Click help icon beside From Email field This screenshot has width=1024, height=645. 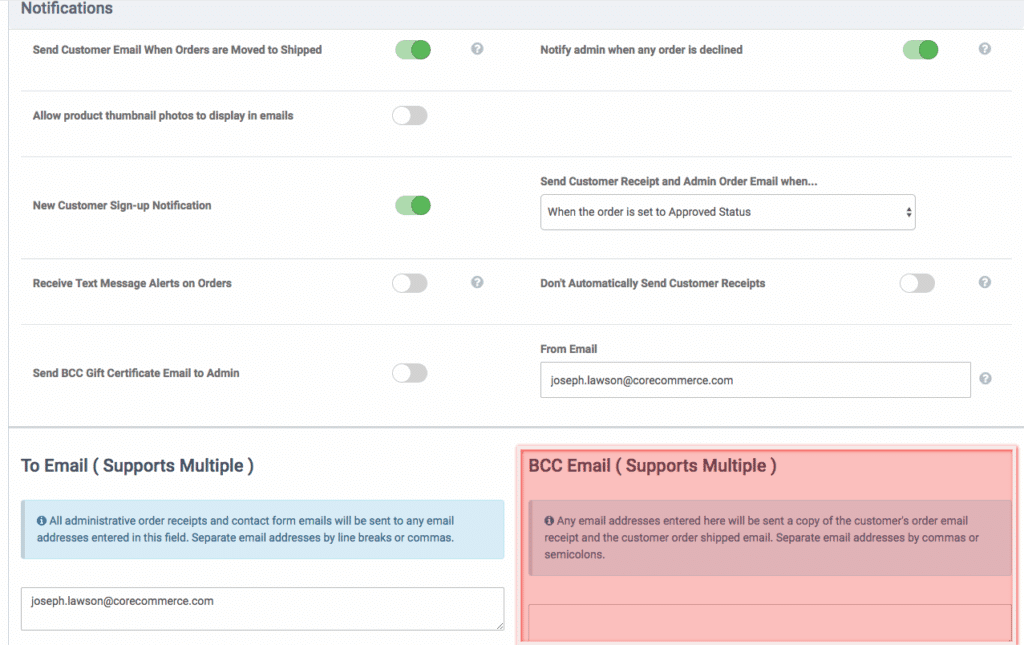984,379
